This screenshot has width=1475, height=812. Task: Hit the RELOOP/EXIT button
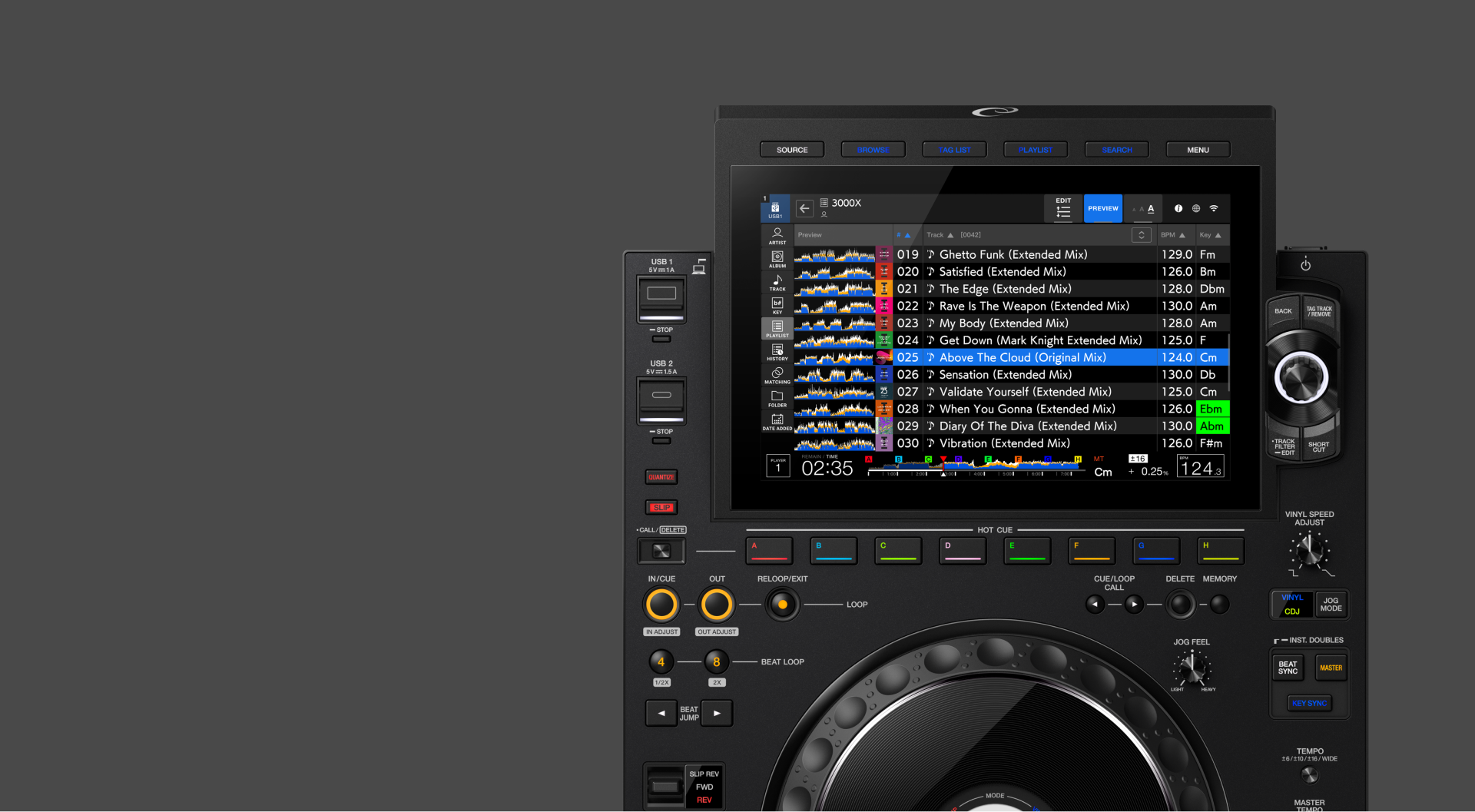(782, 605)
